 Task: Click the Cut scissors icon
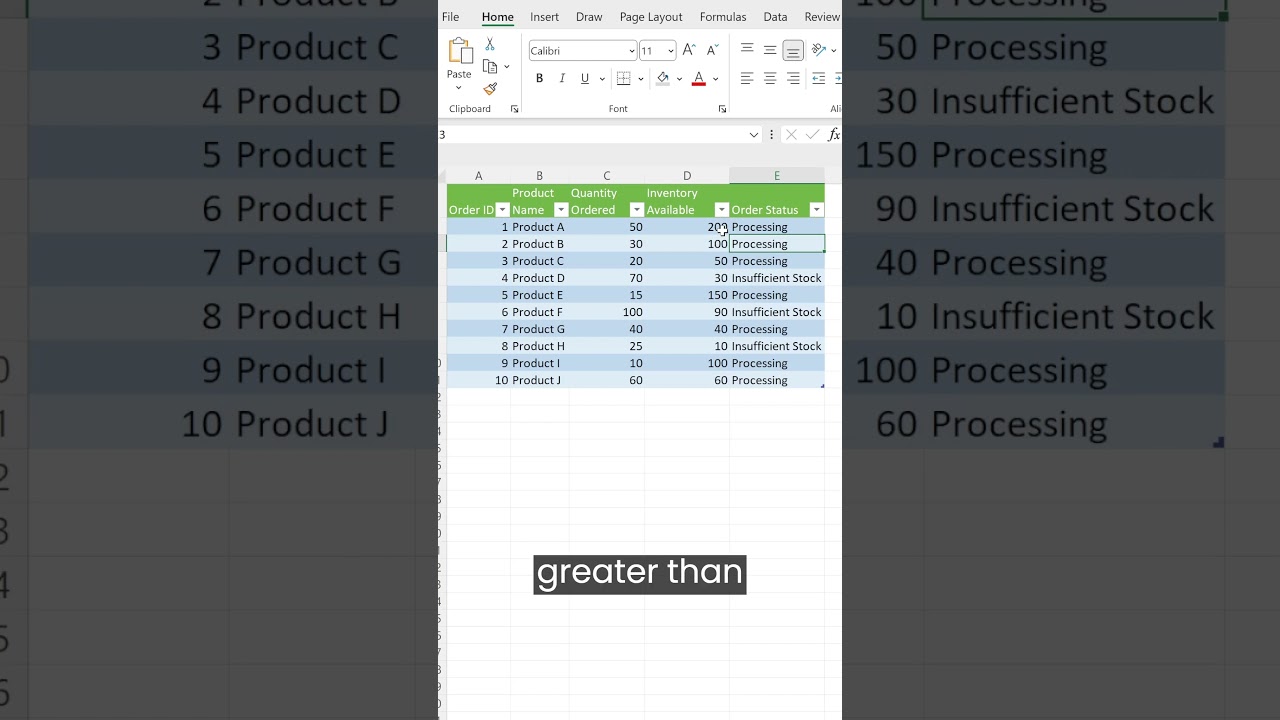(x=490, y=45)
